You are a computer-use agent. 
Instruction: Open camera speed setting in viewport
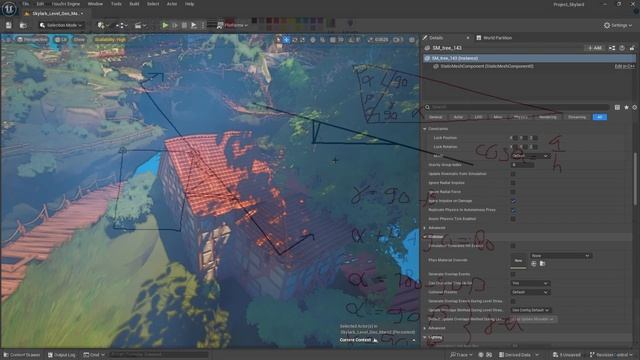398,40
